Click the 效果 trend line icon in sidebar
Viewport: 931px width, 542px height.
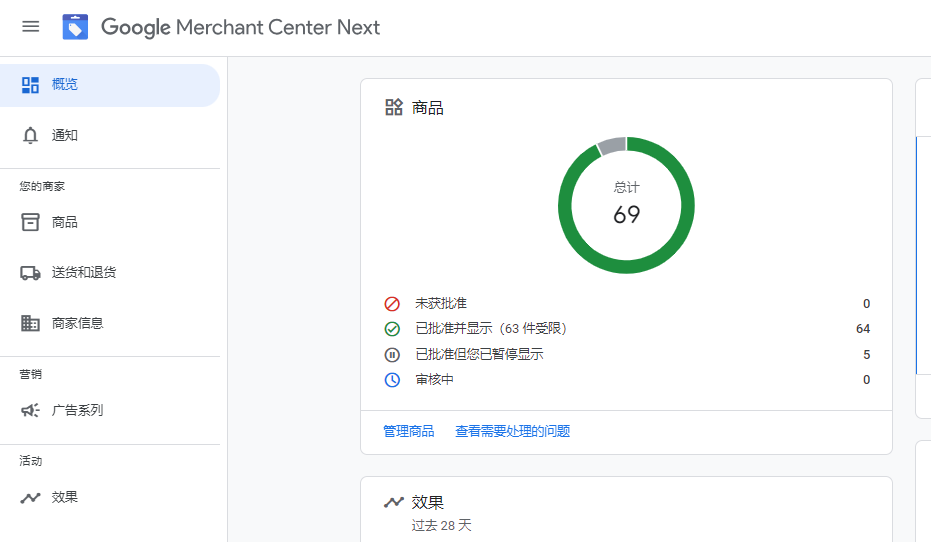click(x=31, y=497)
